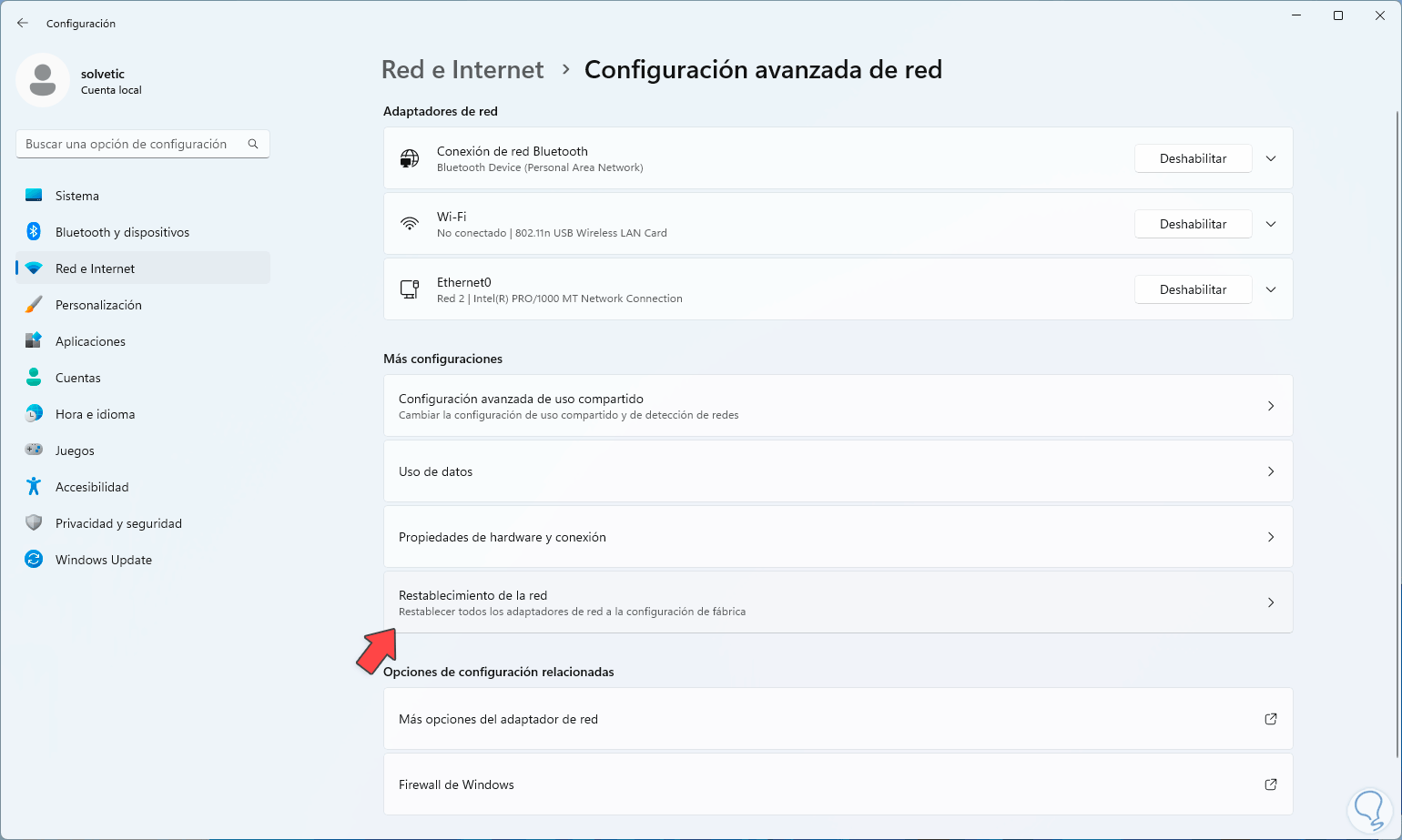Click the settings search input field

pyautogui.click(x=143, y=144)
